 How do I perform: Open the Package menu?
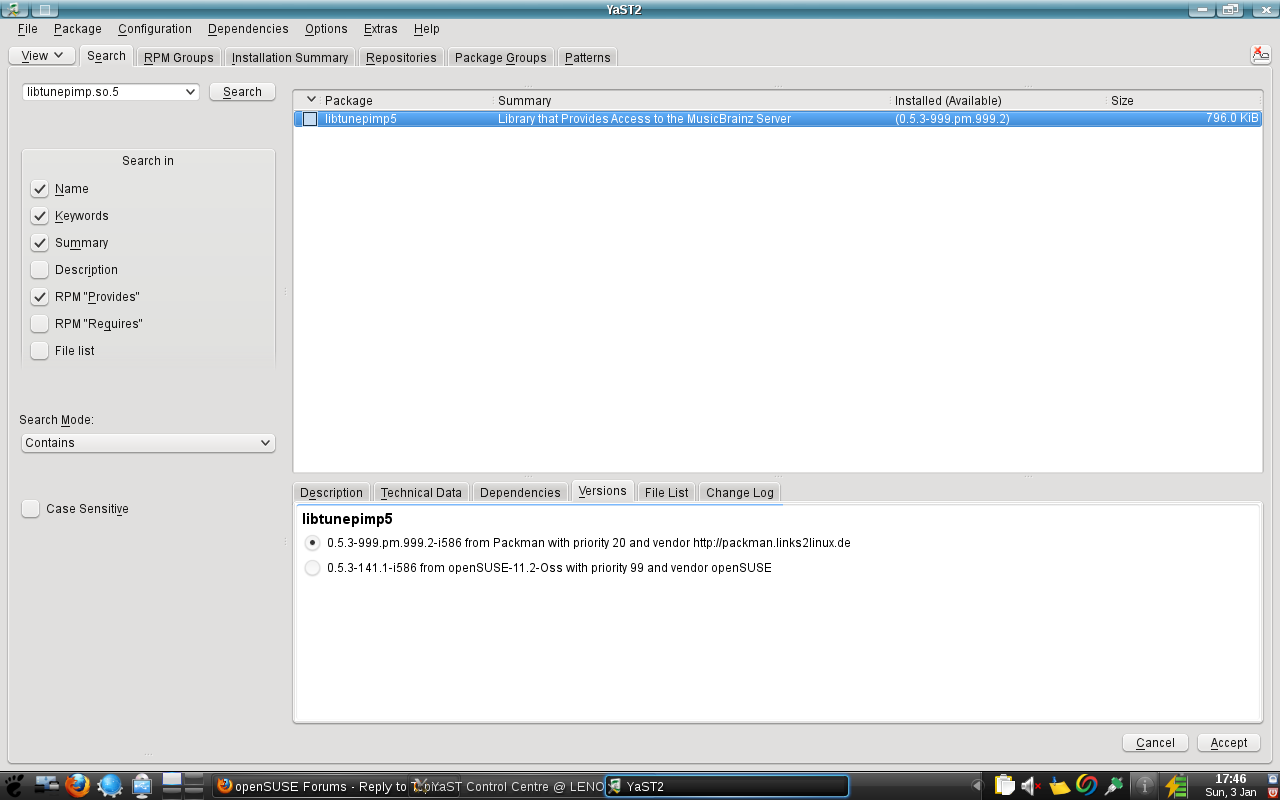pyautogui.click(x=78, y=29)
